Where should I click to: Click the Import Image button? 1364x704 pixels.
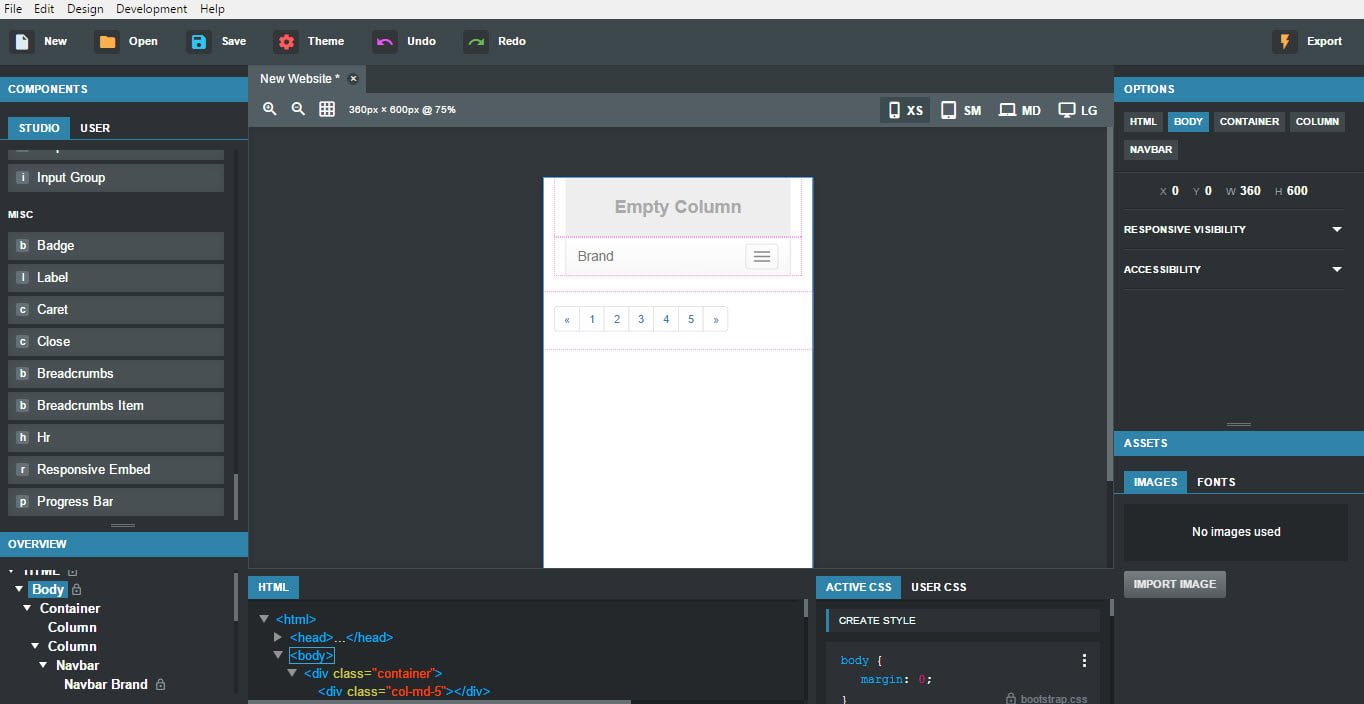coord(1174,584)
